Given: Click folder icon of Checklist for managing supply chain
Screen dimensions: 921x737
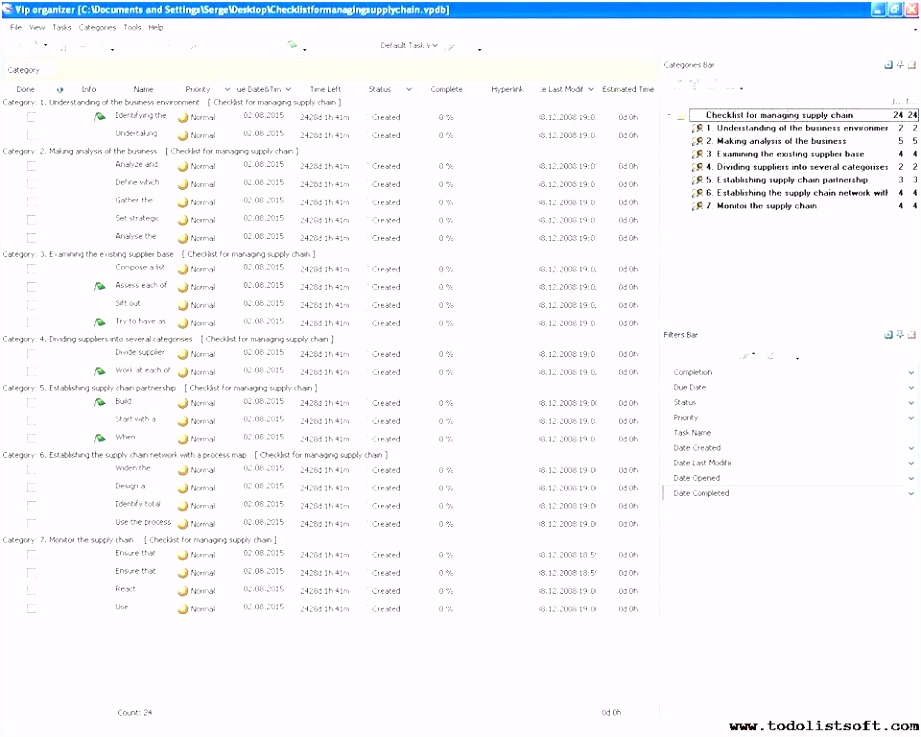Looking at the screenshot, I should (681, 116).
